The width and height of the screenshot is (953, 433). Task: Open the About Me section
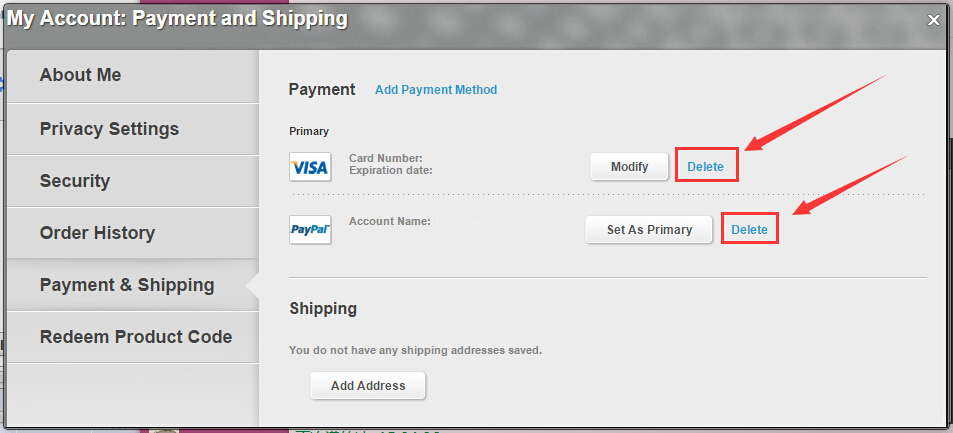click(80, 76)
